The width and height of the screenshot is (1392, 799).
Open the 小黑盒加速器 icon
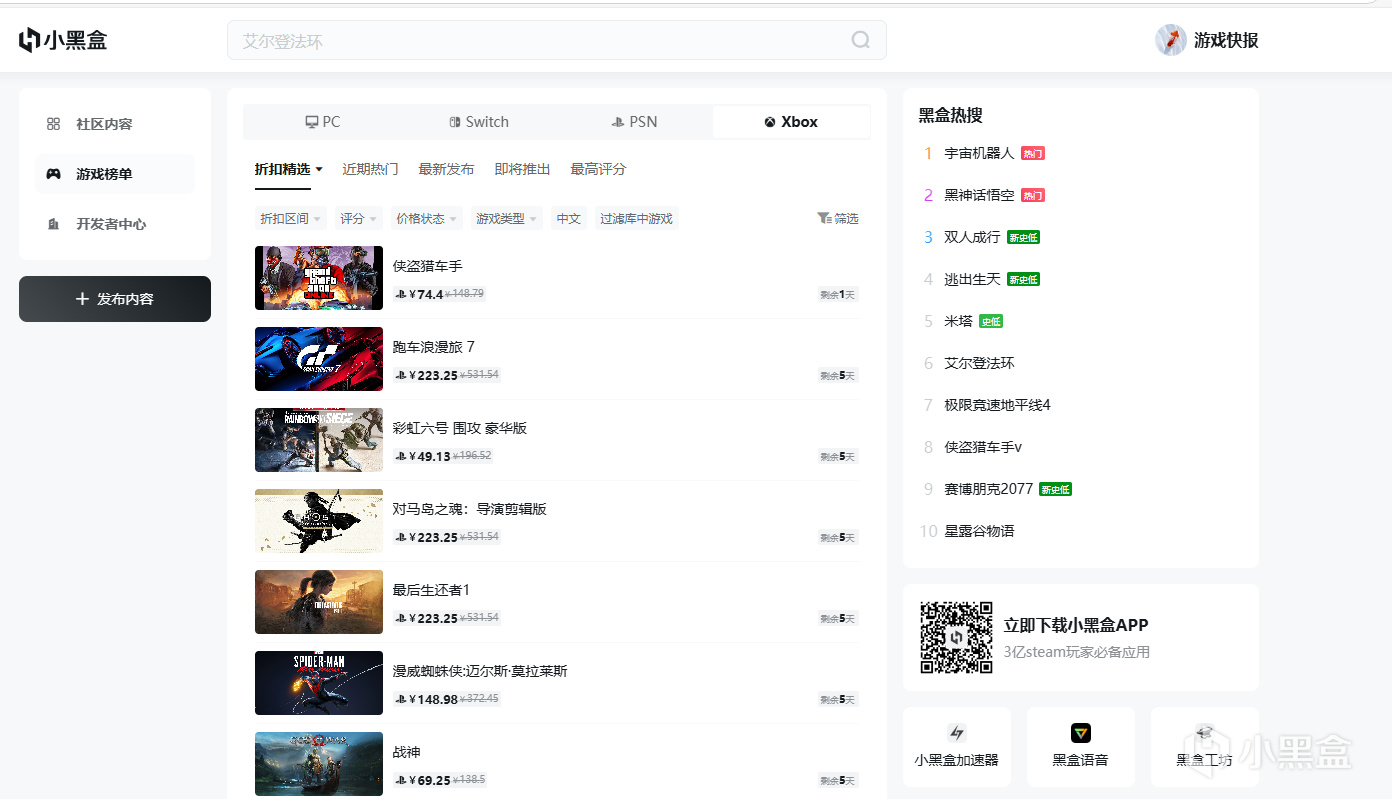coord(957,733)
